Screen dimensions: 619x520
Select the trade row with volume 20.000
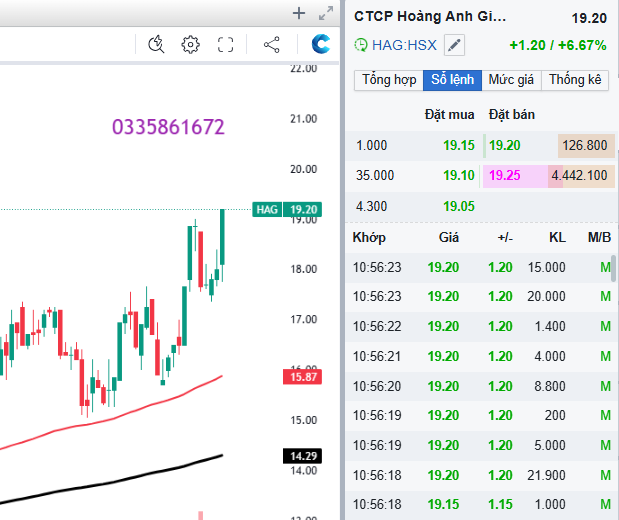point(480,297)
